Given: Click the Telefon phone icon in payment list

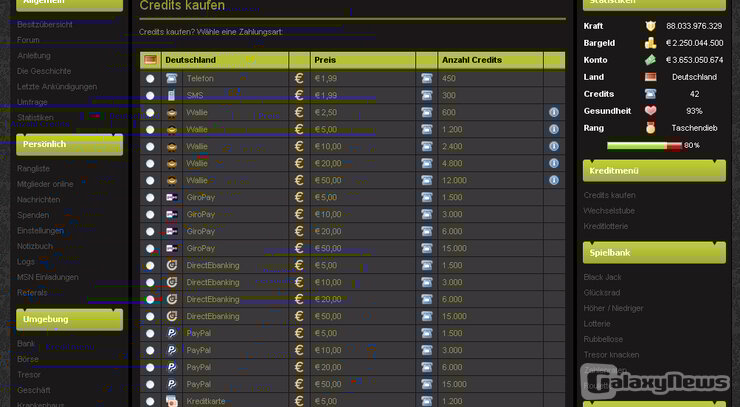Looking at the screenshot, I should tap(172, 78).
